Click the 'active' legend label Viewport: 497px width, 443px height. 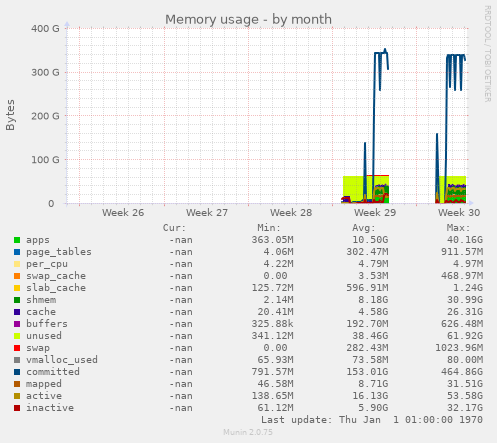pos(44,396)
